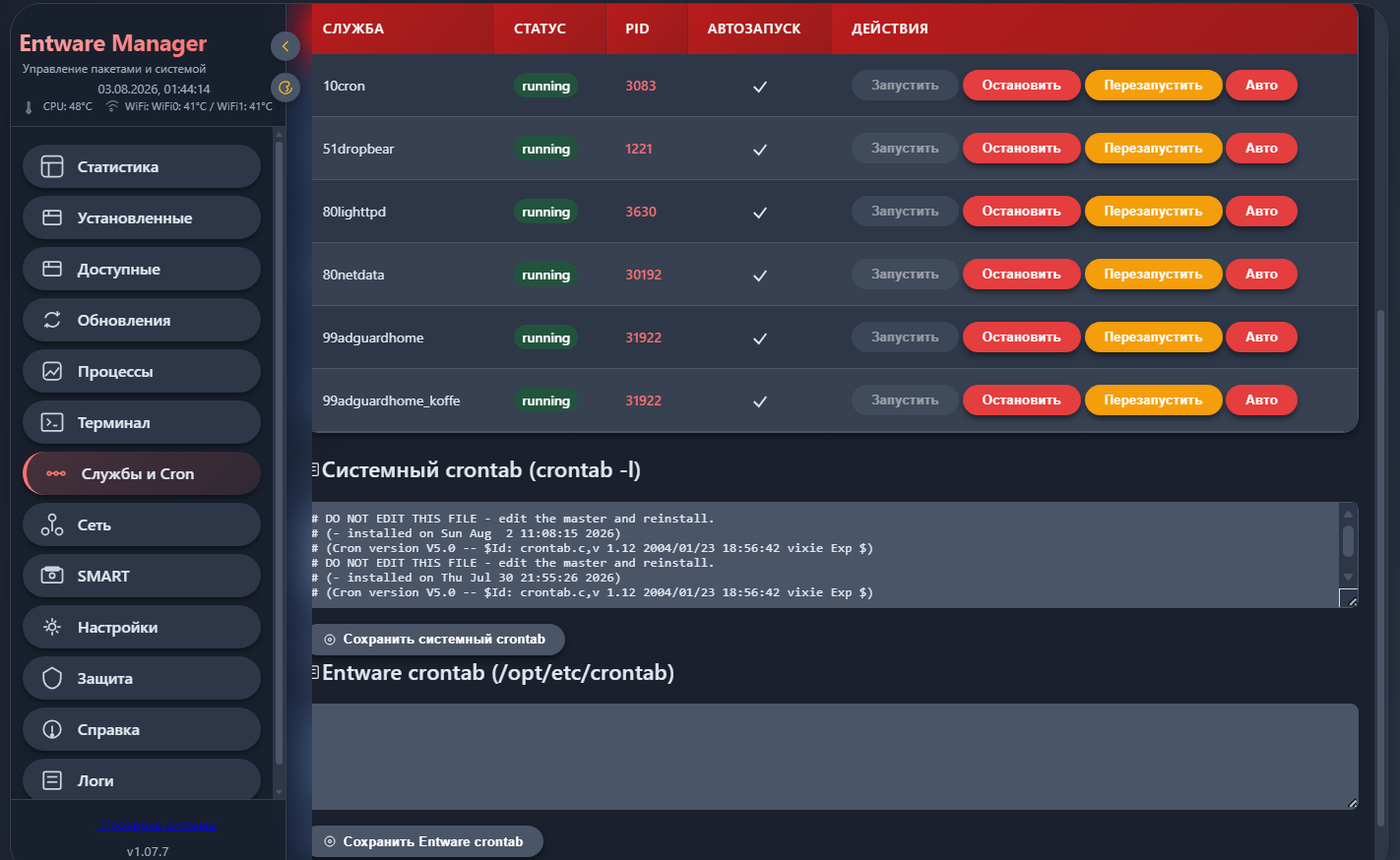Viewport: 1400px width, 860px height.
Task: Click the Терминал console icon
Action: (x=52, y=422)
